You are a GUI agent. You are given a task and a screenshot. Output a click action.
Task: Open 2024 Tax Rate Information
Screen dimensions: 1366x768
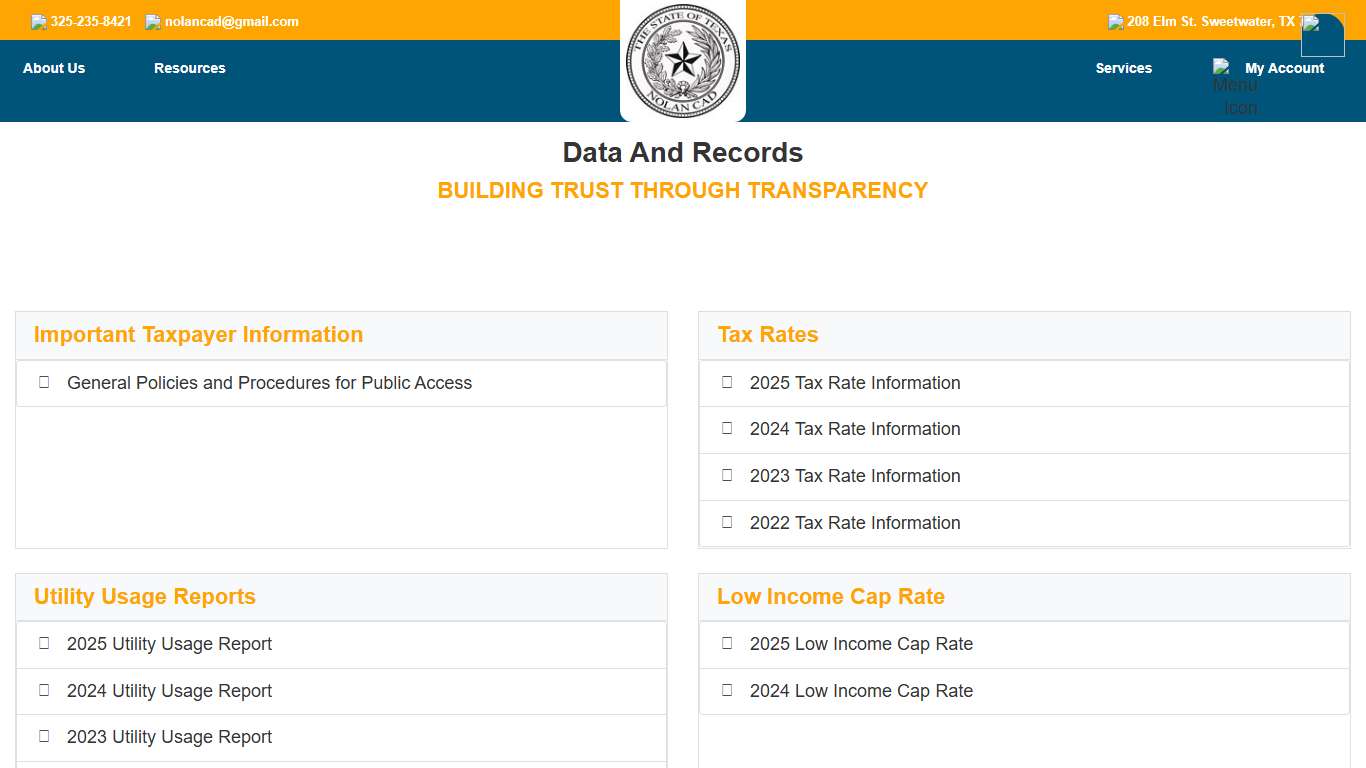click(x=855, y=429)
